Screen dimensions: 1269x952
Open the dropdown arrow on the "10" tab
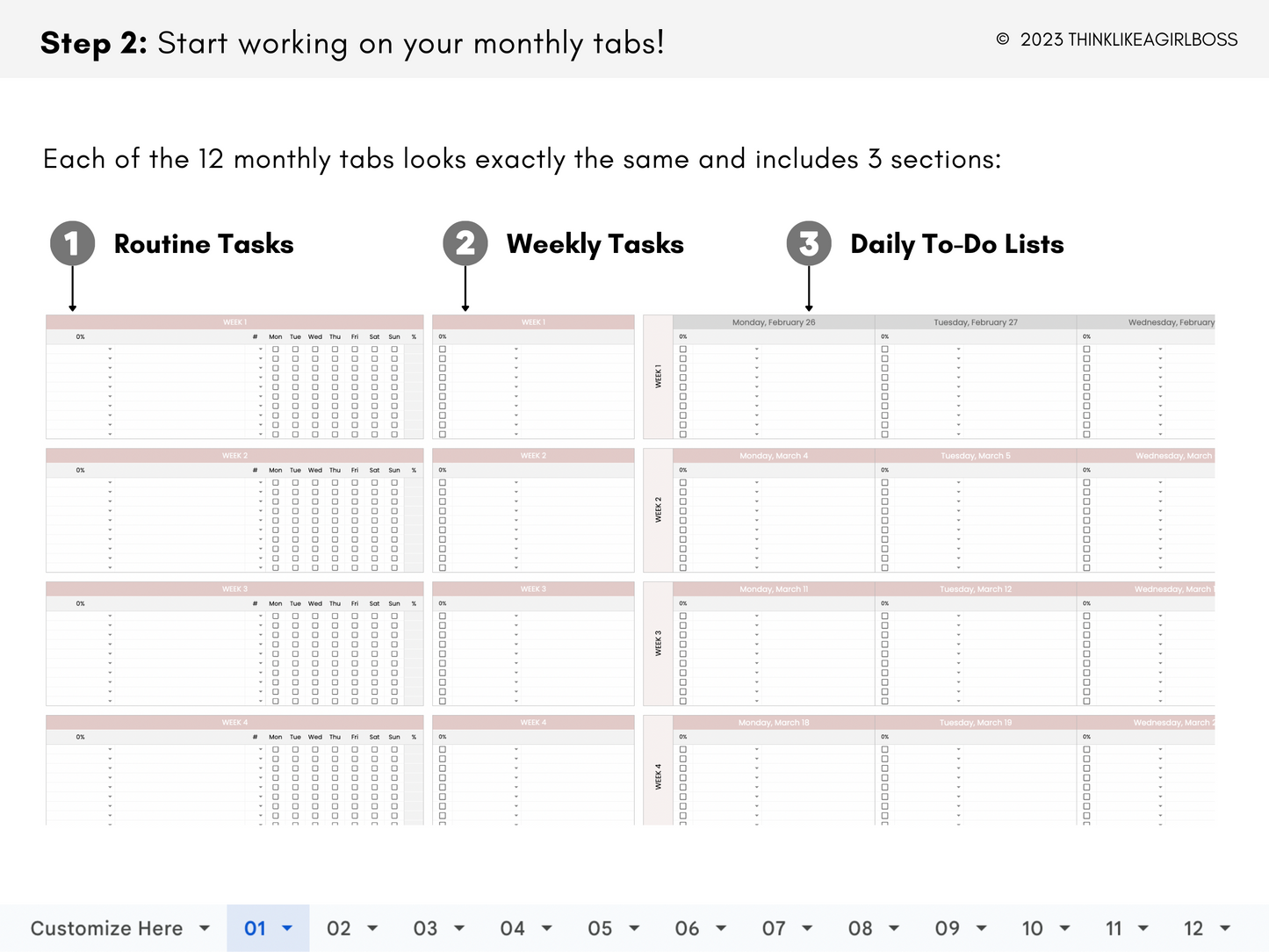tap(1066, 927)
